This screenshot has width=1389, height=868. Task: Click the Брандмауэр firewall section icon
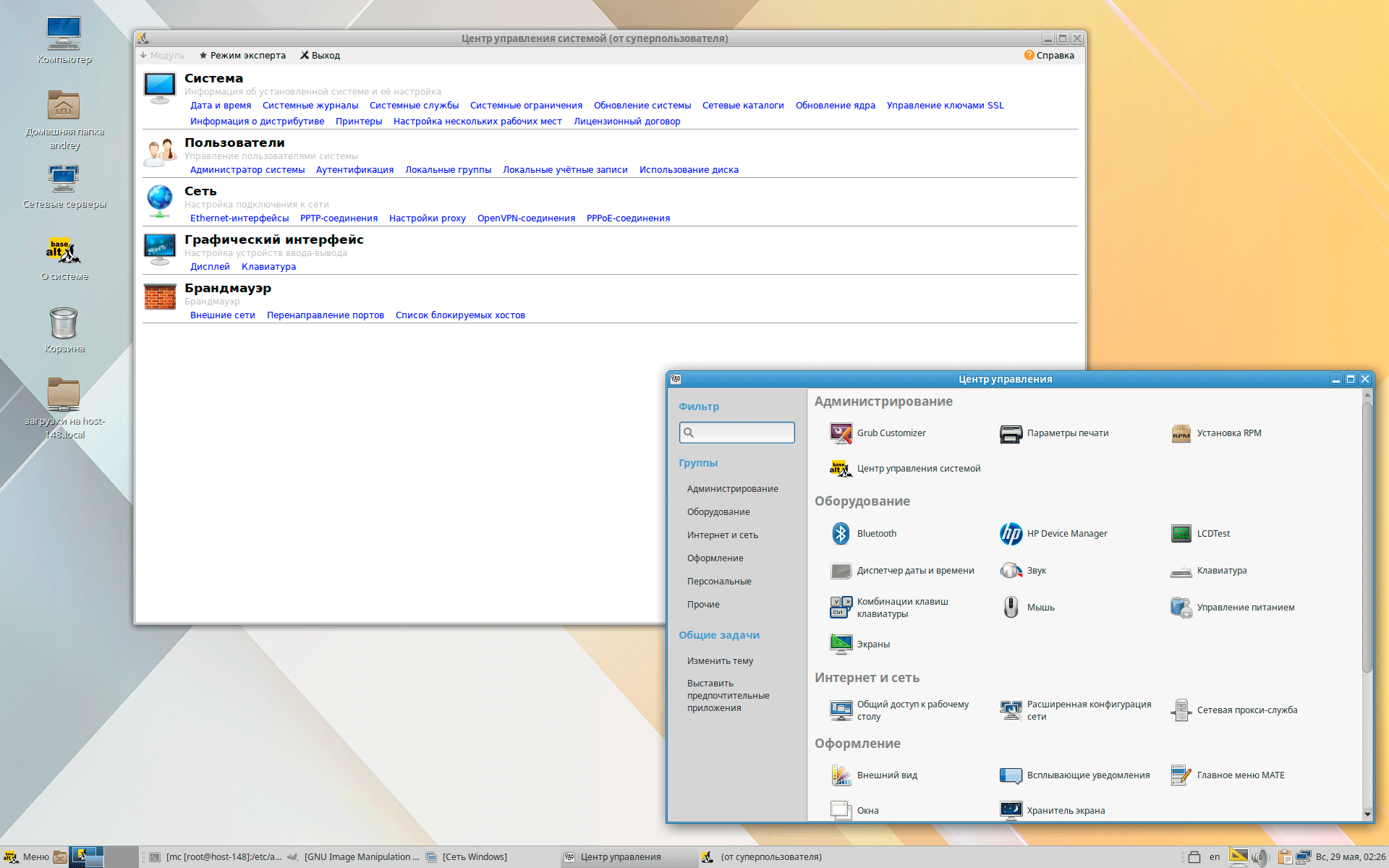[160, 297]
